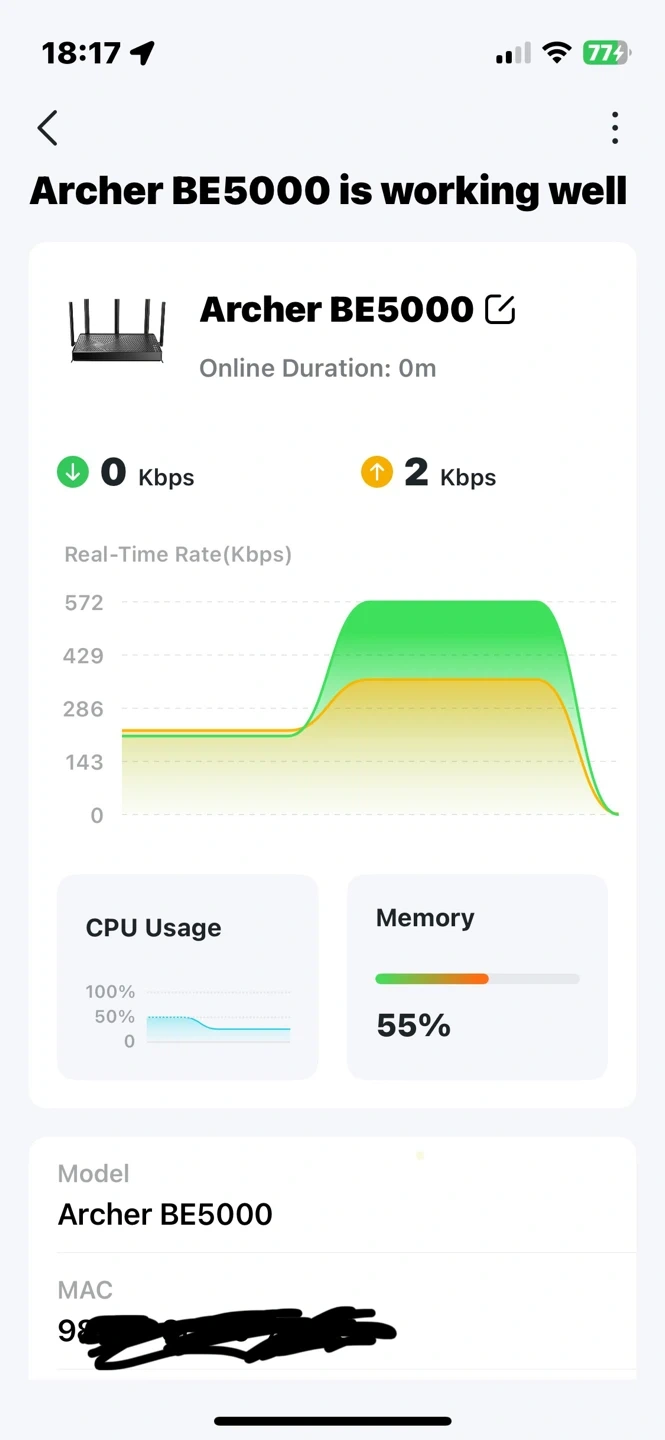Viewport: 665px width, 1440px height.
Task: Tap the battery indicator showing 77
Action: pyautogui.click(x=607, y=53)
